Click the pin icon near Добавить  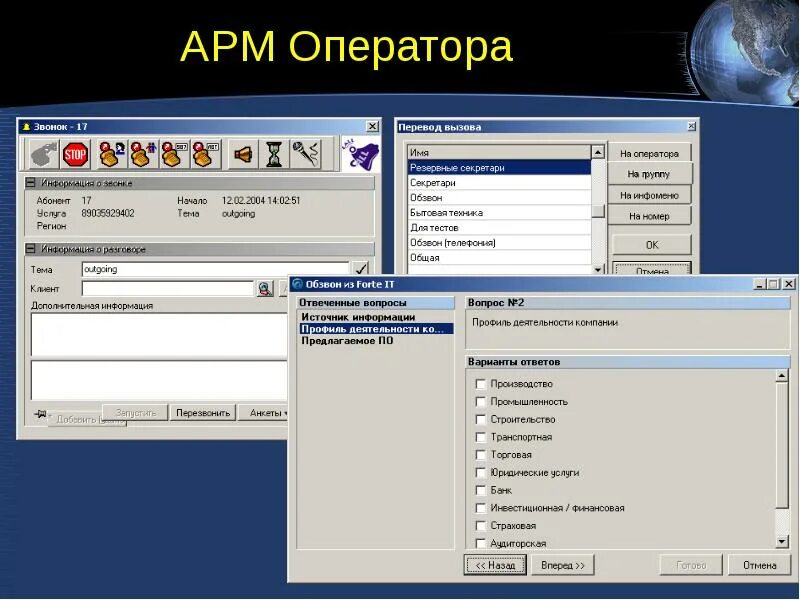pos(40,414)
